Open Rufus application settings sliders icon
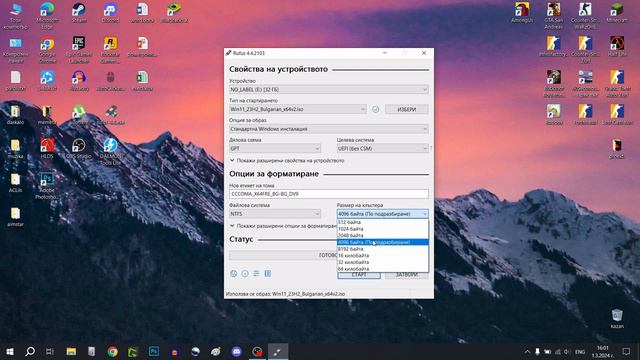 256,273
